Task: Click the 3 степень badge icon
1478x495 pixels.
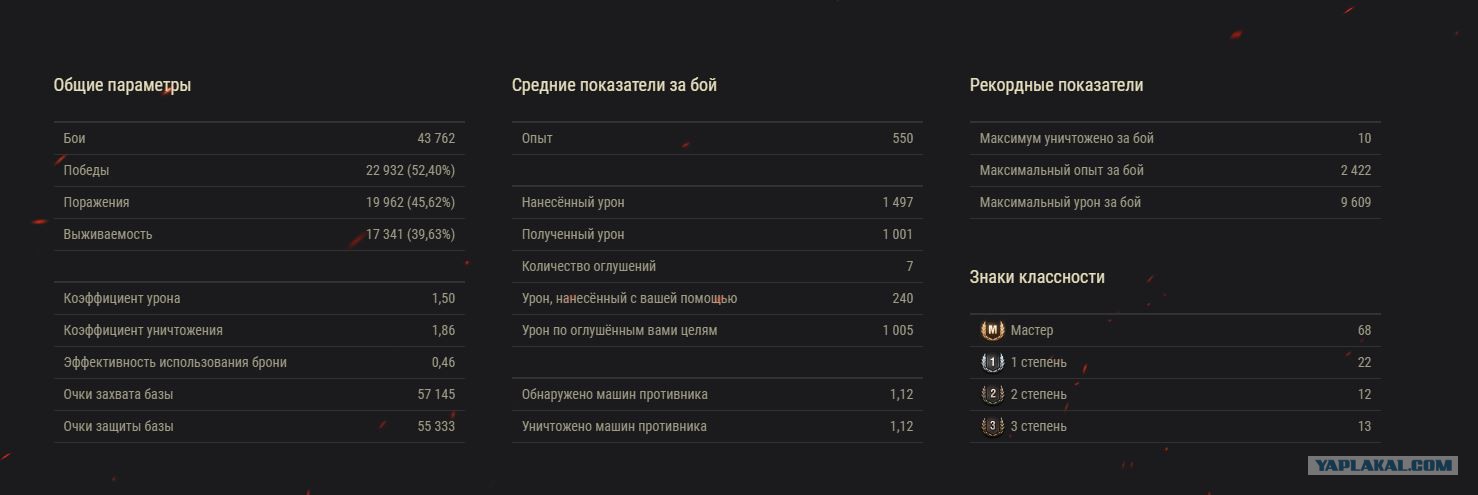Action: click(992, 426)
